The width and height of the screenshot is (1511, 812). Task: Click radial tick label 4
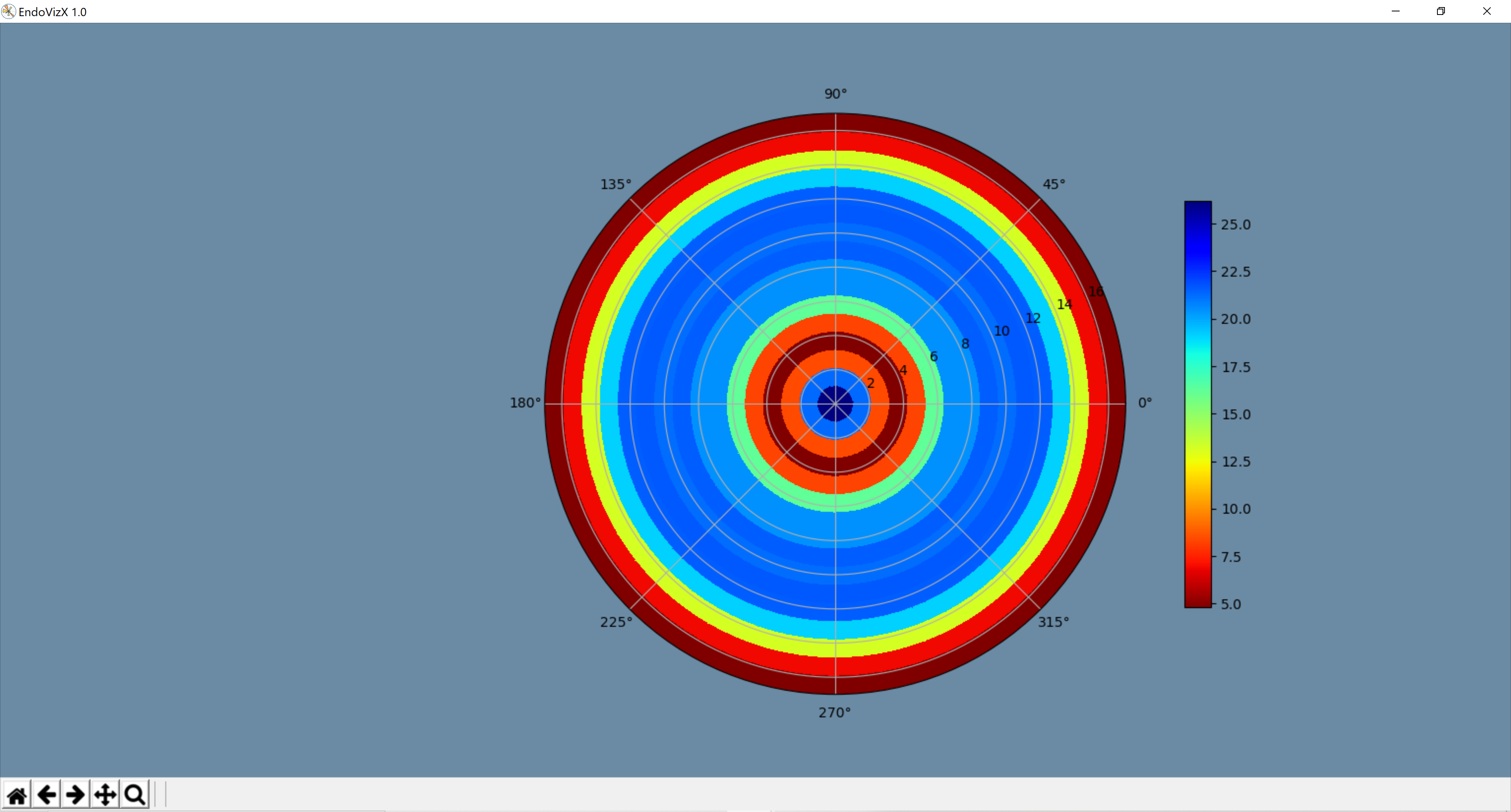pos(903,370)
